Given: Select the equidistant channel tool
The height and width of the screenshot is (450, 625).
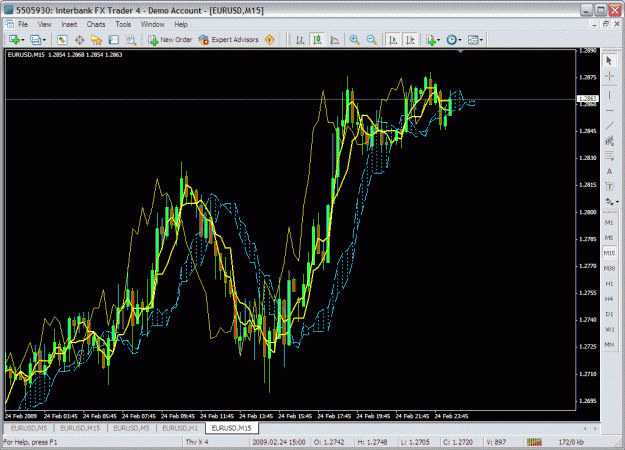Looking at the screenshot, I should [x=609, y=141].
